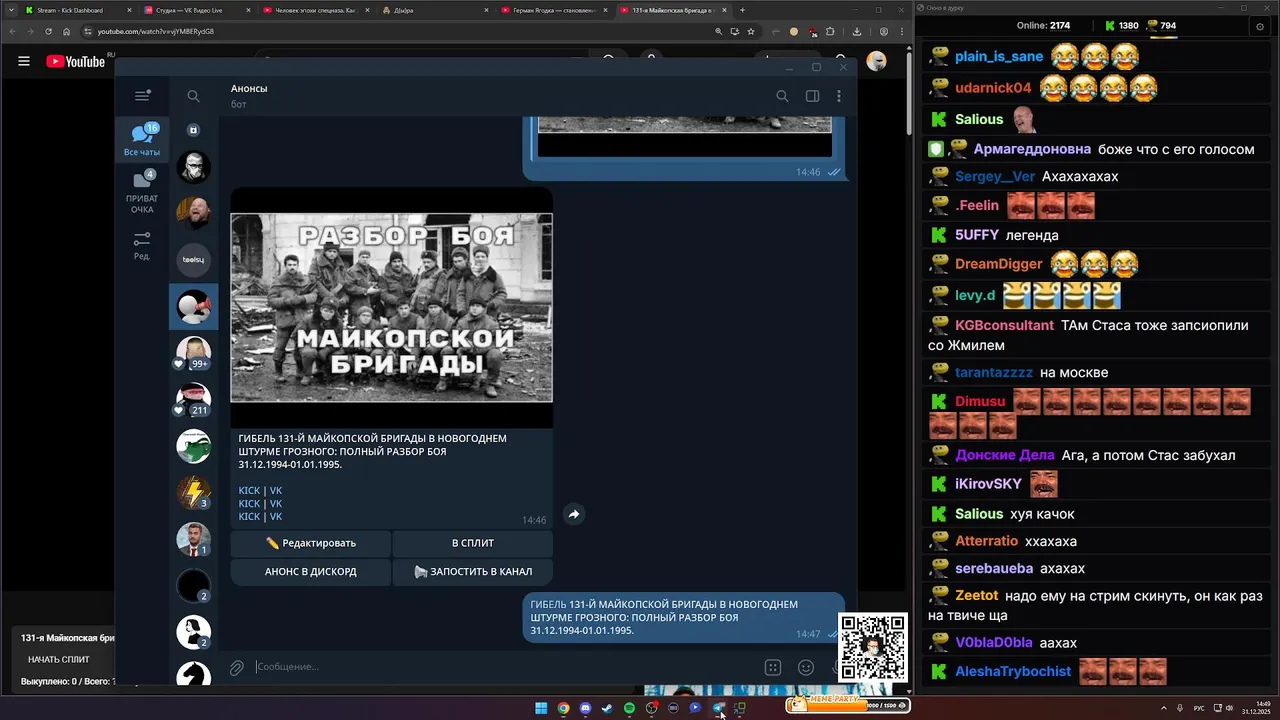Click username KGBconsultant in chat
This screenshot has height=720, width=1280.
[1004, 325]
